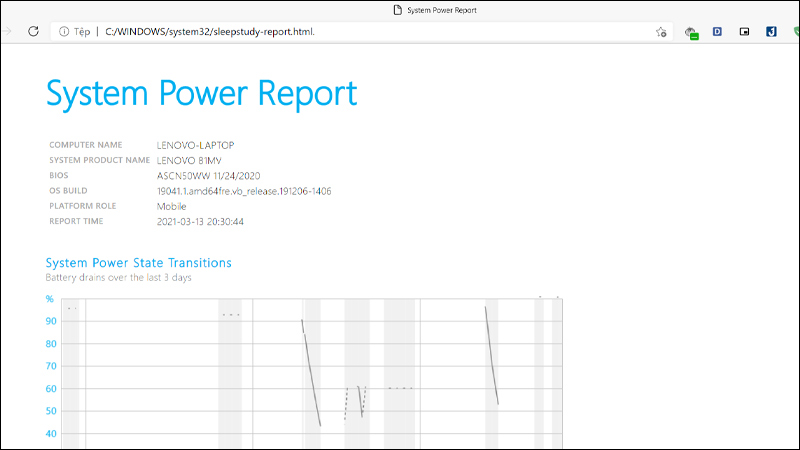Click the Tệp label in address bar
800x450 pixels.
point(82,32)
